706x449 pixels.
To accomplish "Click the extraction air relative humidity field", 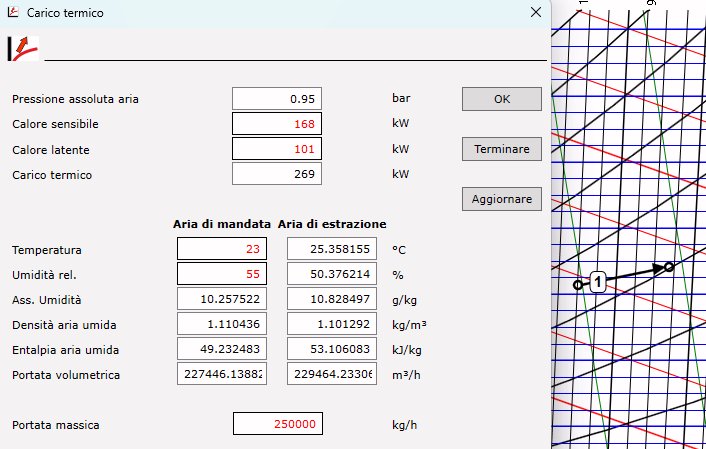I will (x=331, y=274).
